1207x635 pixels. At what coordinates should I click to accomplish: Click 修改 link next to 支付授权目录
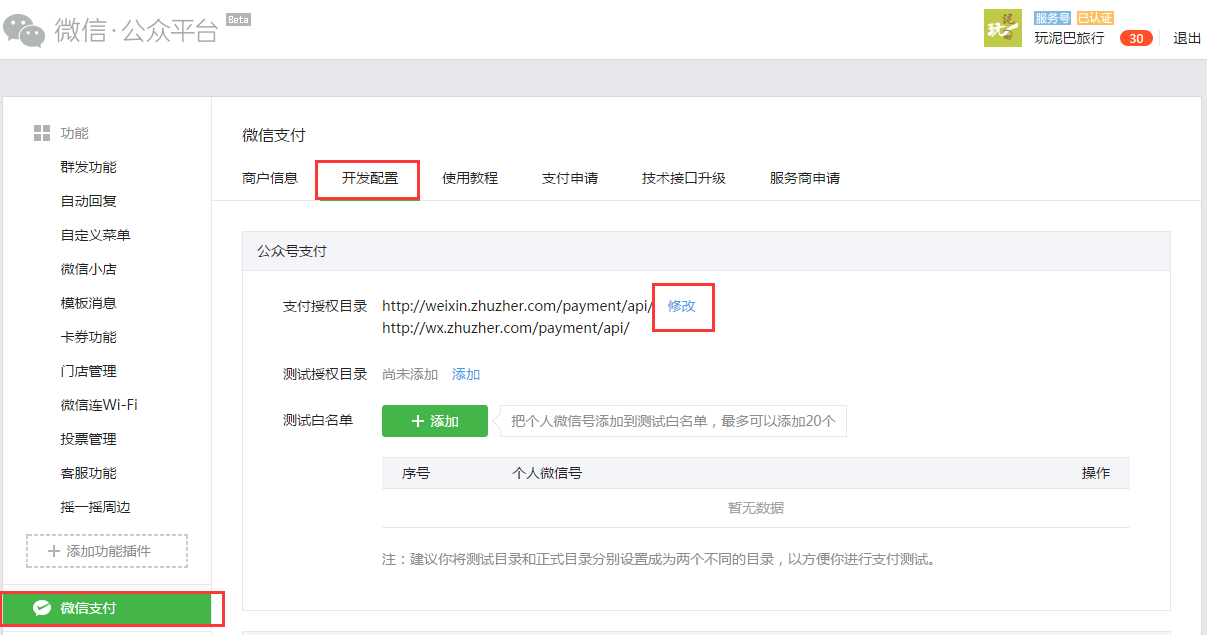[x=682, y=306]
